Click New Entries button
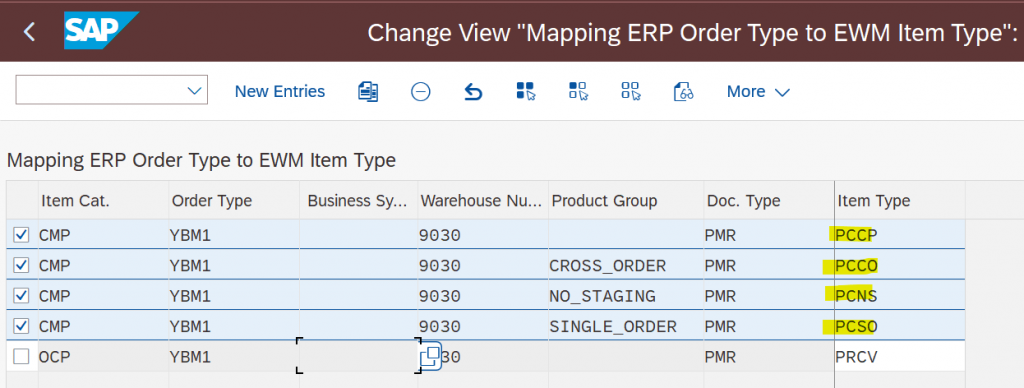The height and width of the screenshot is (388, 1024). [280, 91]
